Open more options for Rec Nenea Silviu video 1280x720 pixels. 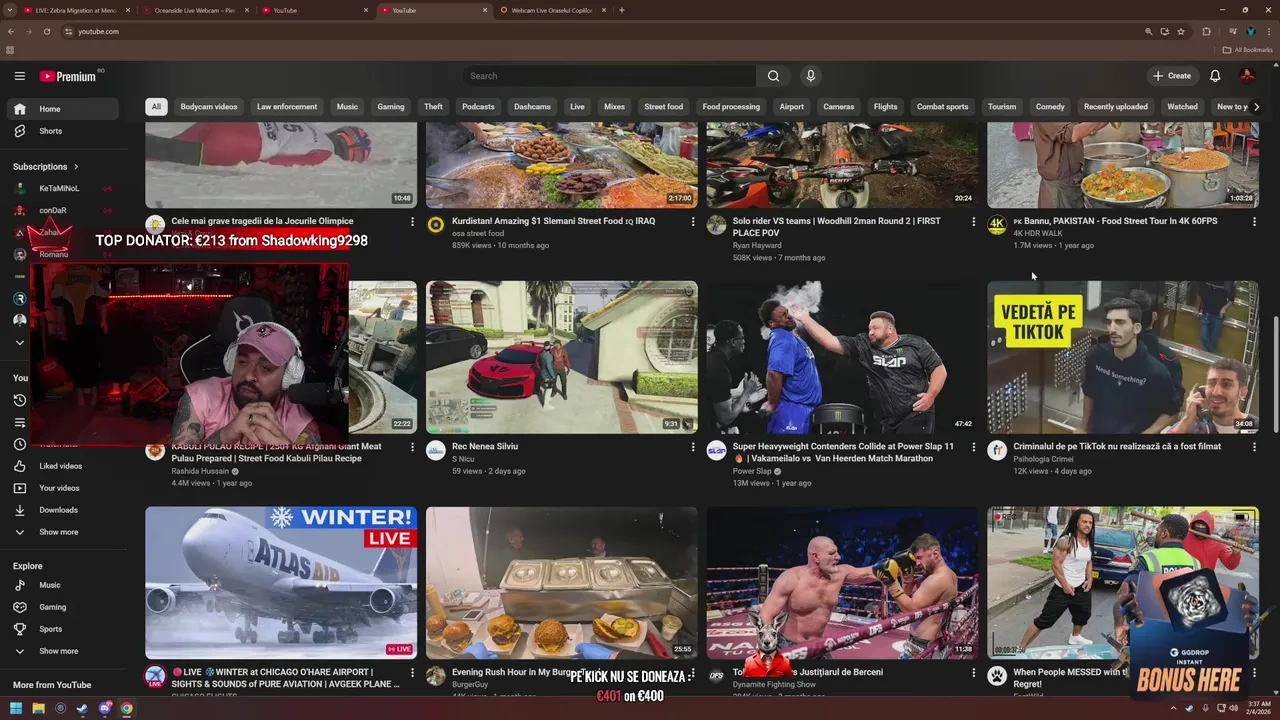tap(693, 447)
